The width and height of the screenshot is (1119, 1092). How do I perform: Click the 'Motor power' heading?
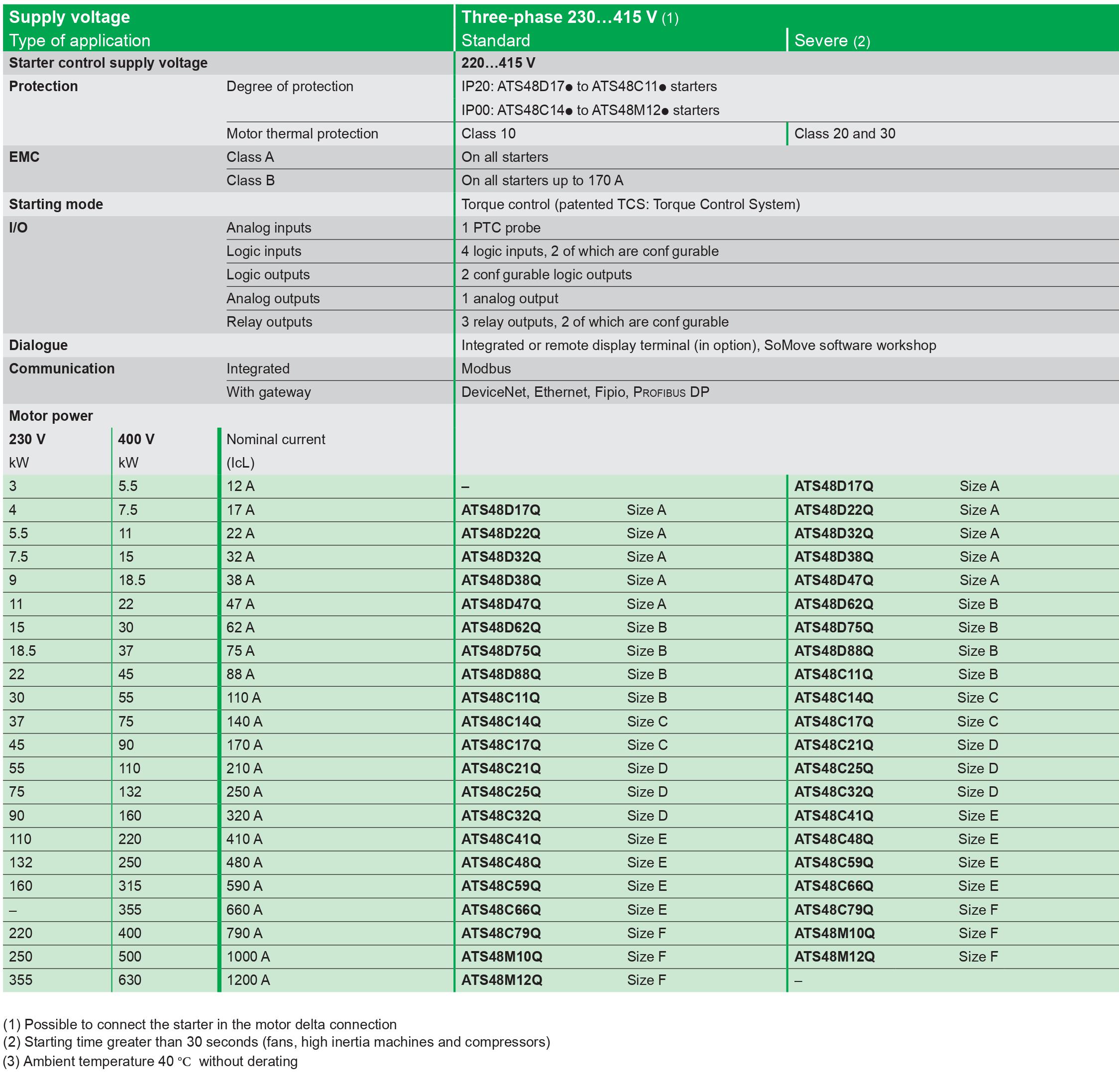50,416
